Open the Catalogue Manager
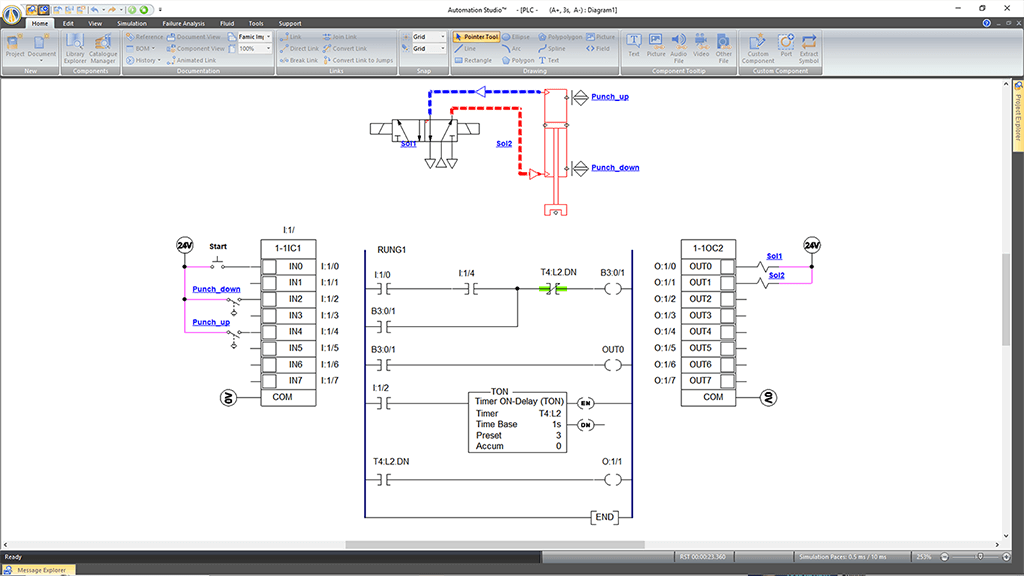 [104, 46]
